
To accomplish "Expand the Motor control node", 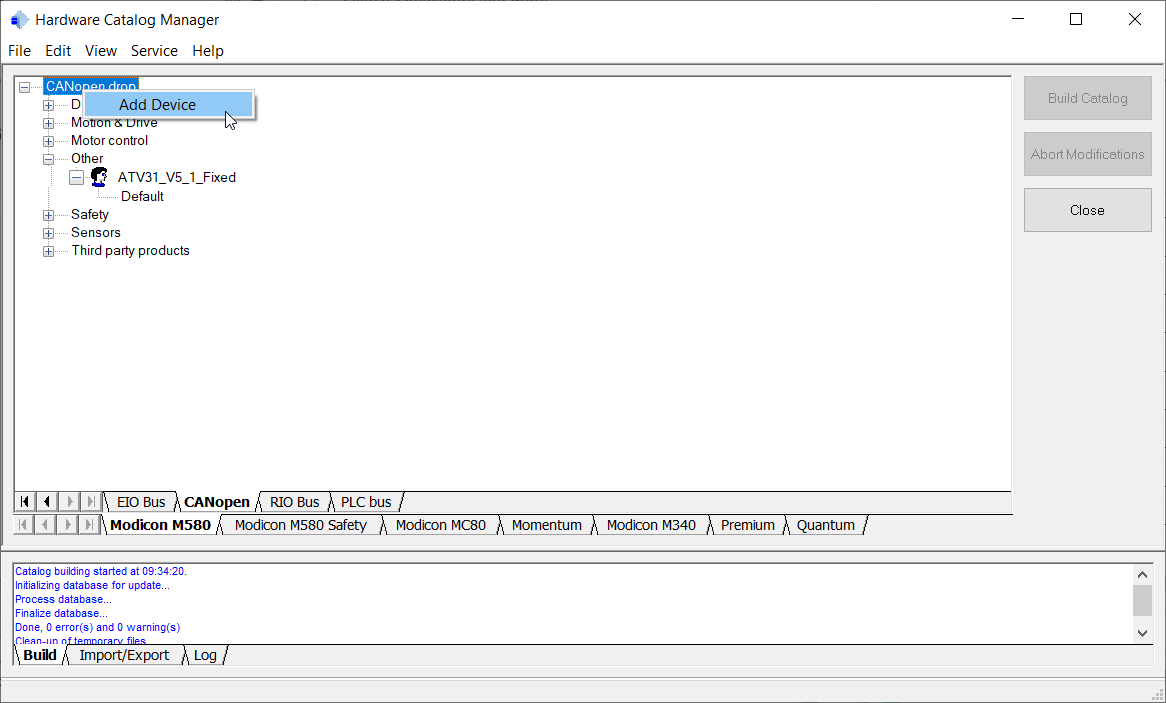I will tap(48, 141).
